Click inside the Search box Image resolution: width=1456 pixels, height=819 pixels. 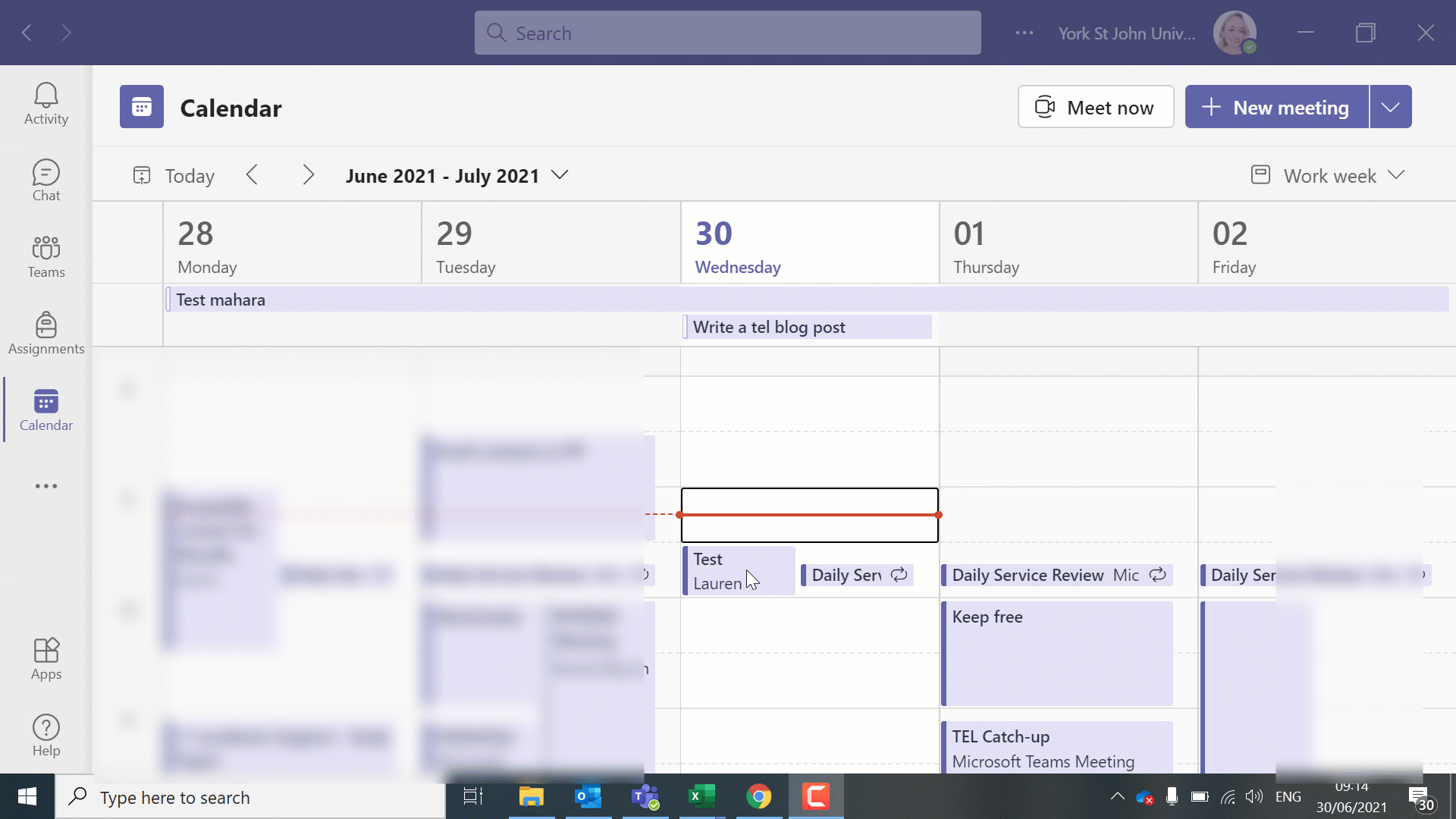point(728,33)
